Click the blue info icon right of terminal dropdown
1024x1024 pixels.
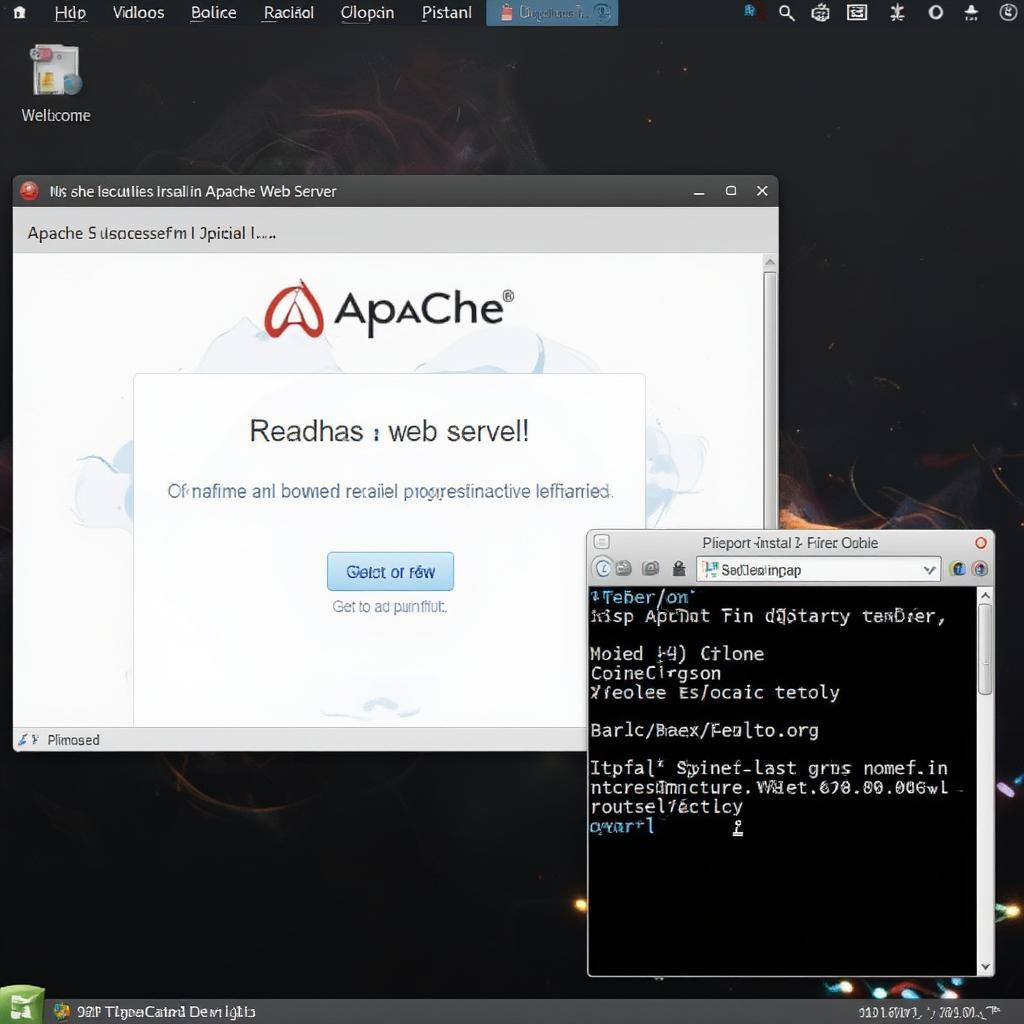(958, 569)
